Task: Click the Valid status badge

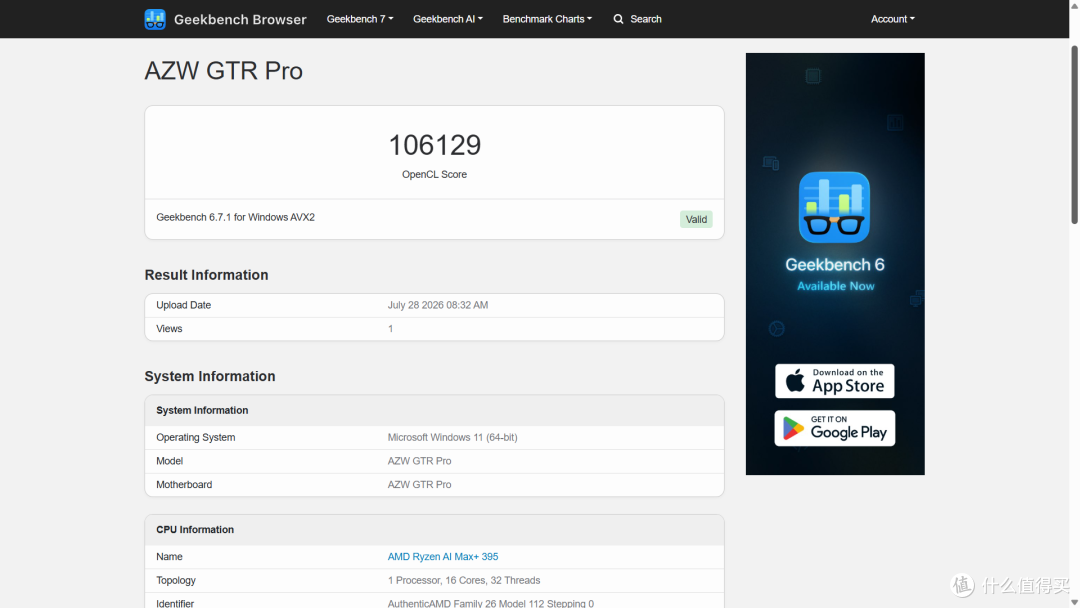Action: pos(696,219)
